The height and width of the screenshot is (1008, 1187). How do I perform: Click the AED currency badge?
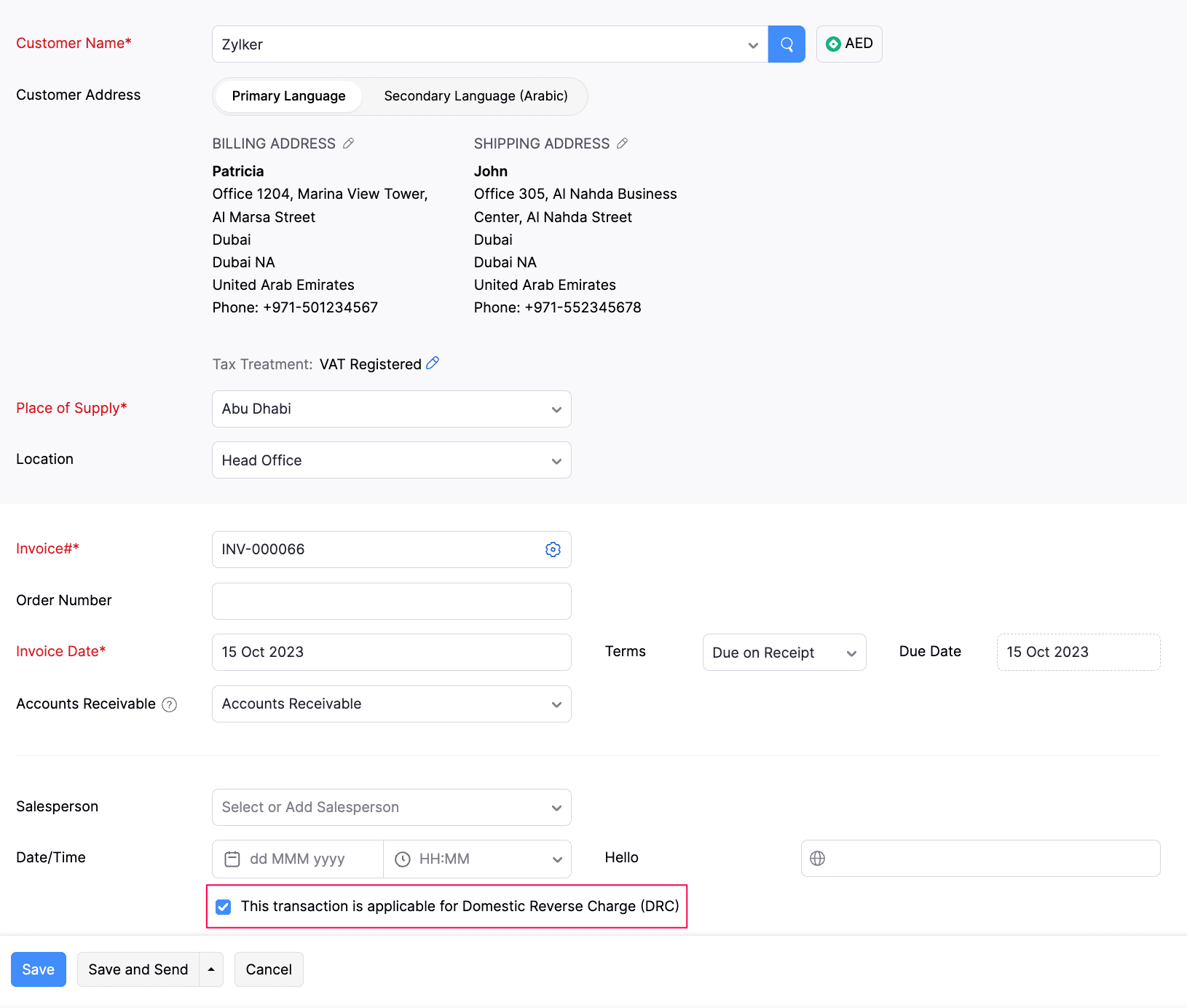tap(849, 44)
